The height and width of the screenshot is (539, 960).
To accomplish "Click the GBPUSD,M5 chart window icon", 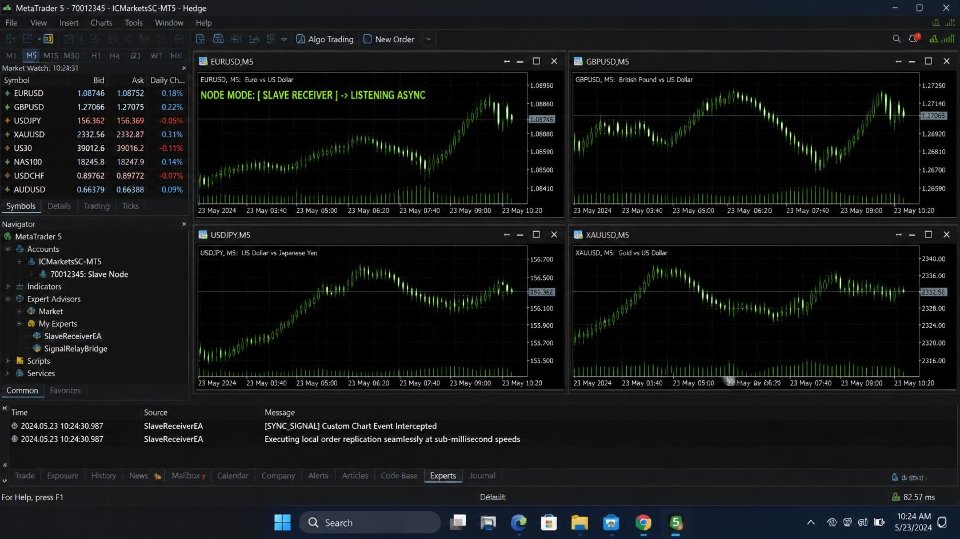I will (x=578, y=61).
